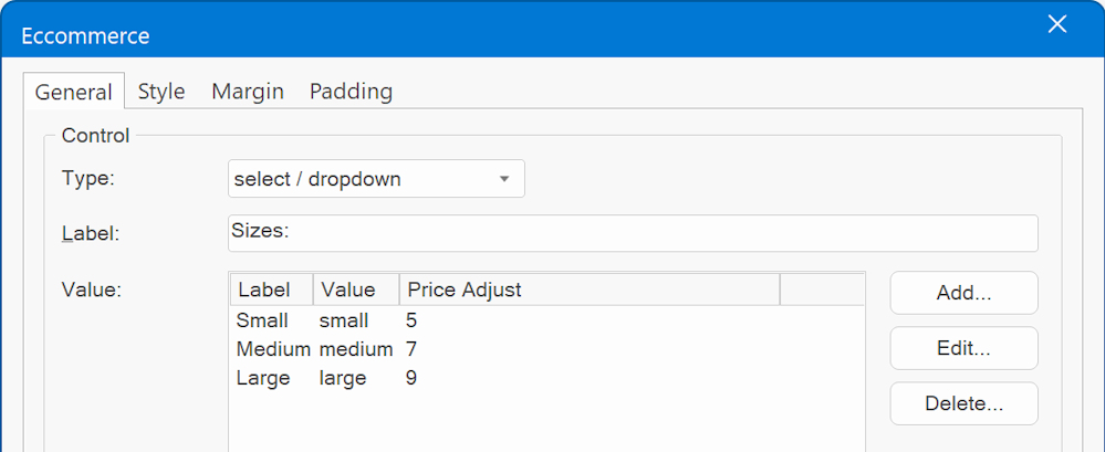Click the dropdown arrow of the Type field

(504, 179)
